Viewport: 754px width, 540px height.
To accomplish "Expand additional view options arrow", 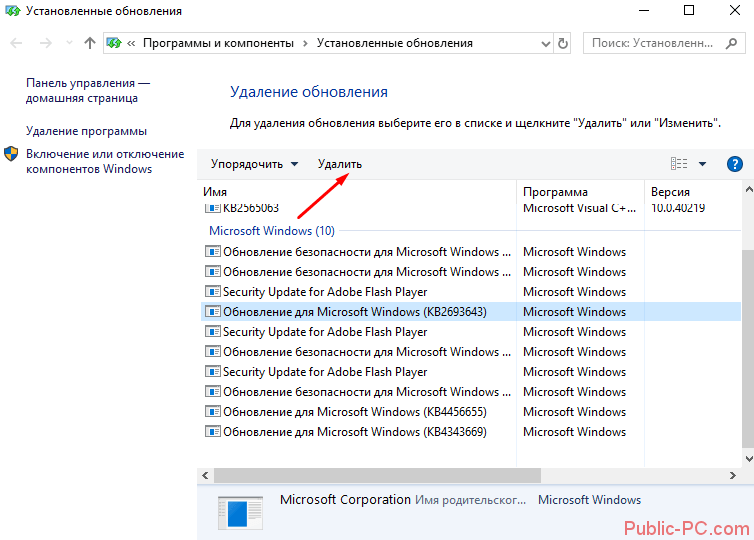I will click(703, 164).
